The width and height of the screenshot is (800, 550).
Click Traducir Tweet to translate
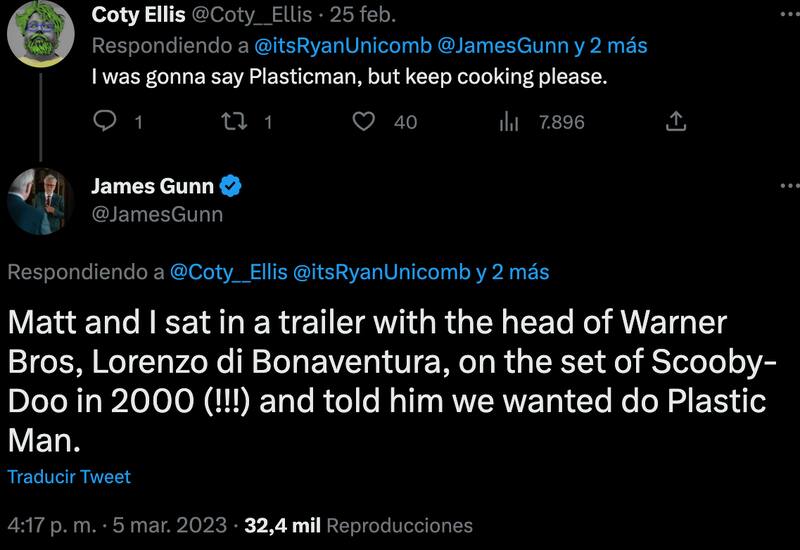tap(69, 477)
